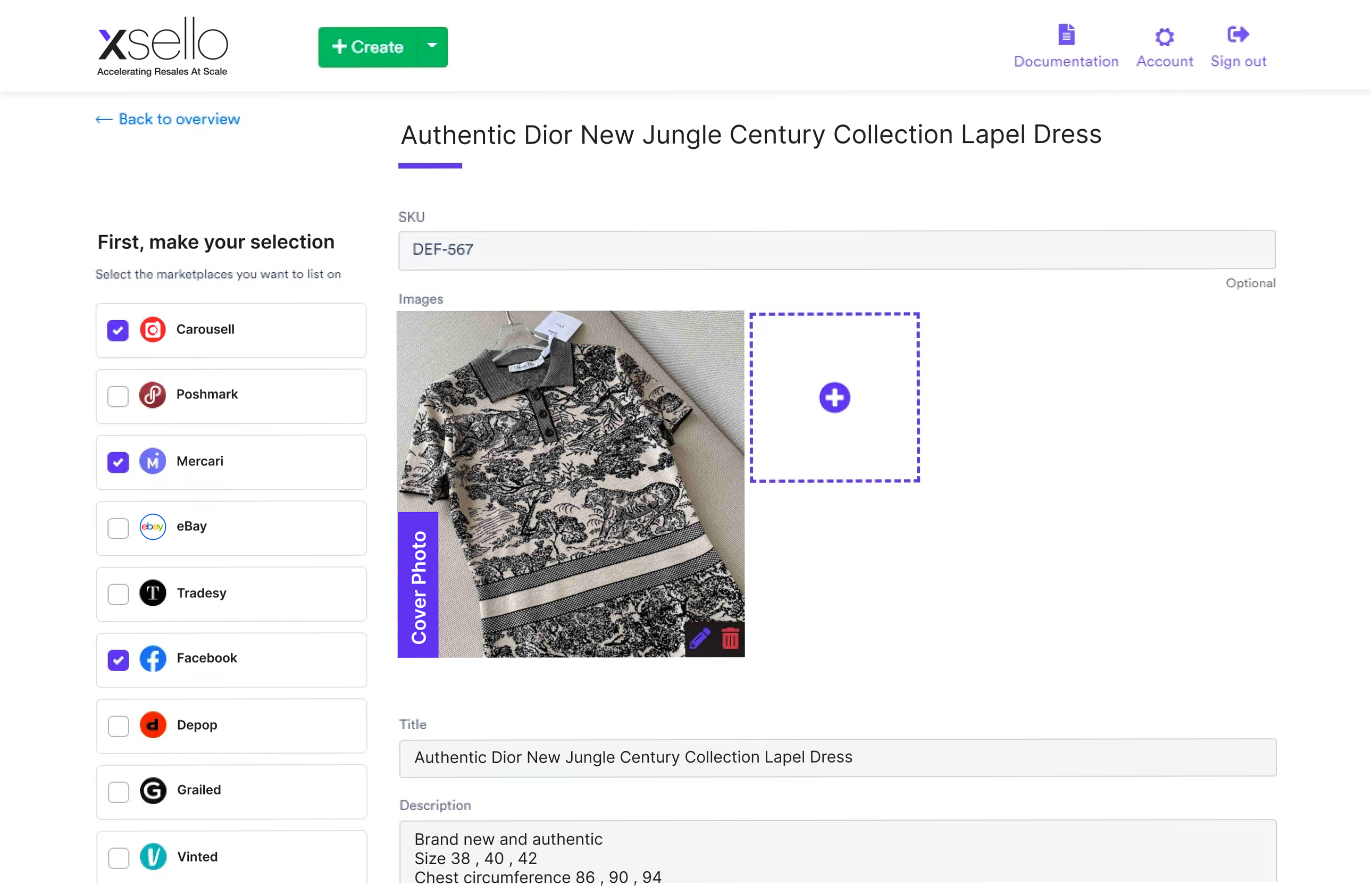Screen dimensions: 1372x886
Task: Delete the dress photo using the trash icon
Action: 730,638
